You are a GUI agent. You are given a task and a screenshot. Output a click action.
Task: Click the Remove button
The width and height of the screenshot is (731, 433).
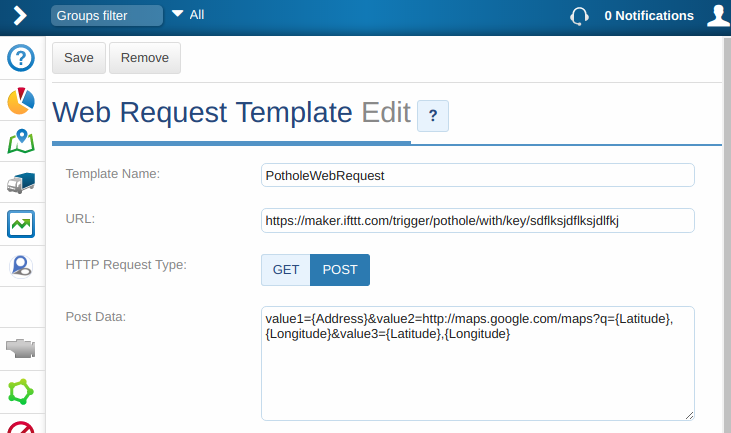click(145, 58)
